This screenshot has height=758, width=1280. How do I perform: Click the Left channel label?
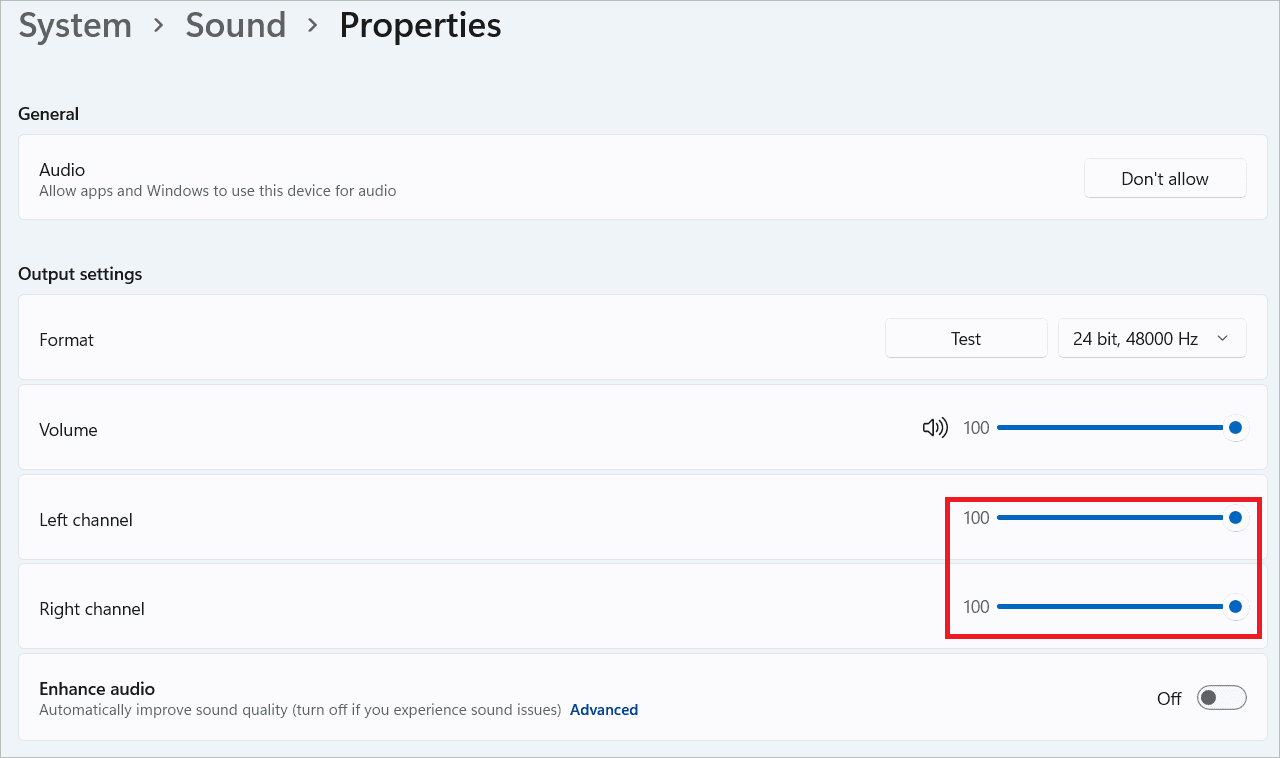(86, 520)
